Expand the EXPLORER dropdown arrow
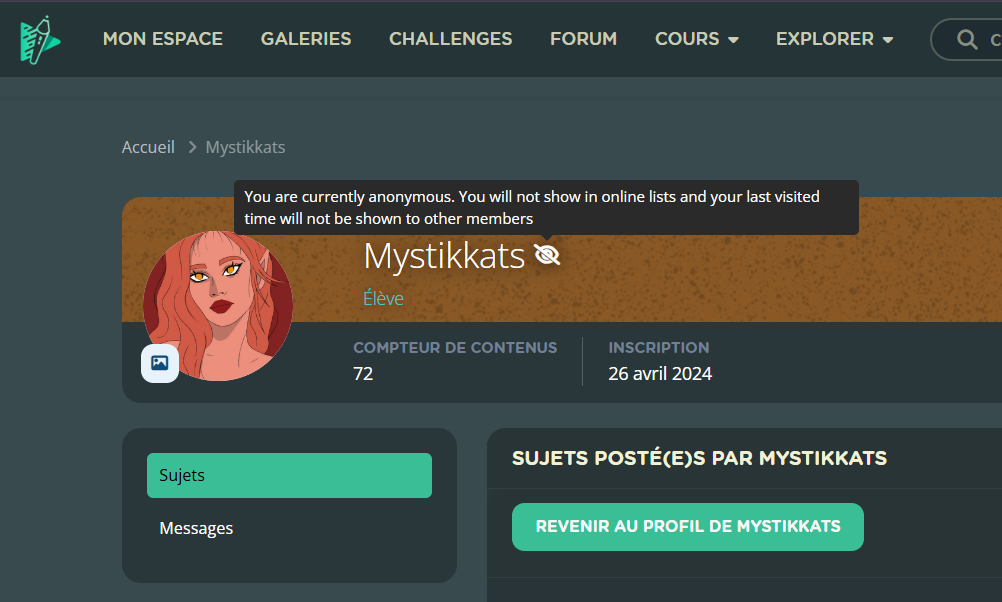Screen dimensions: 1002x602 888,40
